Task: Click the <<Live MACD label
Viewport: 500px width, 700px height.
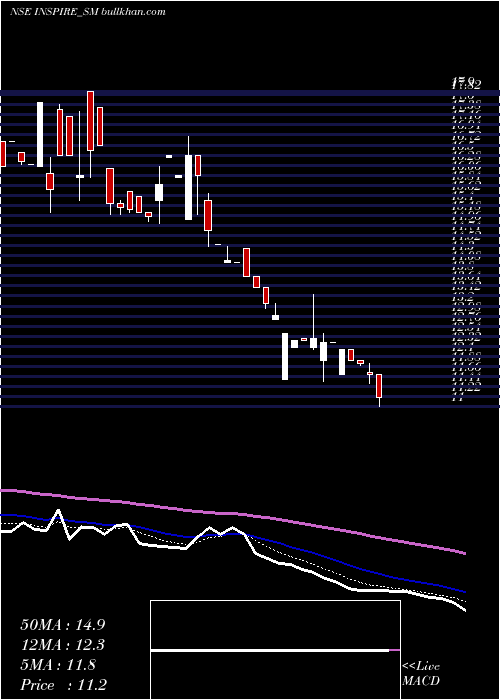Action: (x=421, y=674)
